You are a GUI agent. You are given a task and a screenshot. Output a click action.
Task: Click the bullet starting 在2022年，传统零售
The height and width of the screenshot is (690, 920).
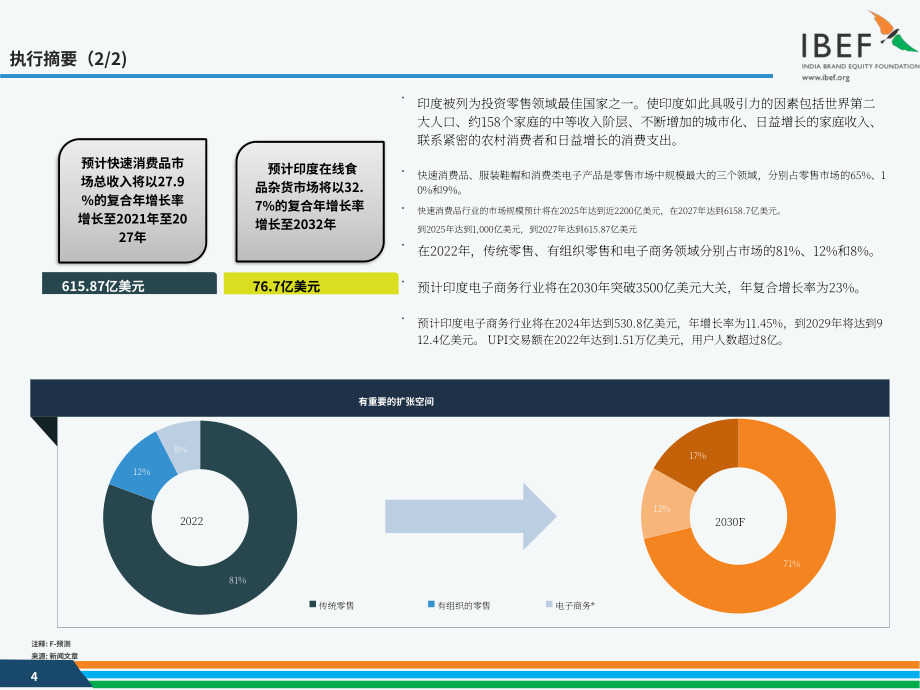coord(648,251)
